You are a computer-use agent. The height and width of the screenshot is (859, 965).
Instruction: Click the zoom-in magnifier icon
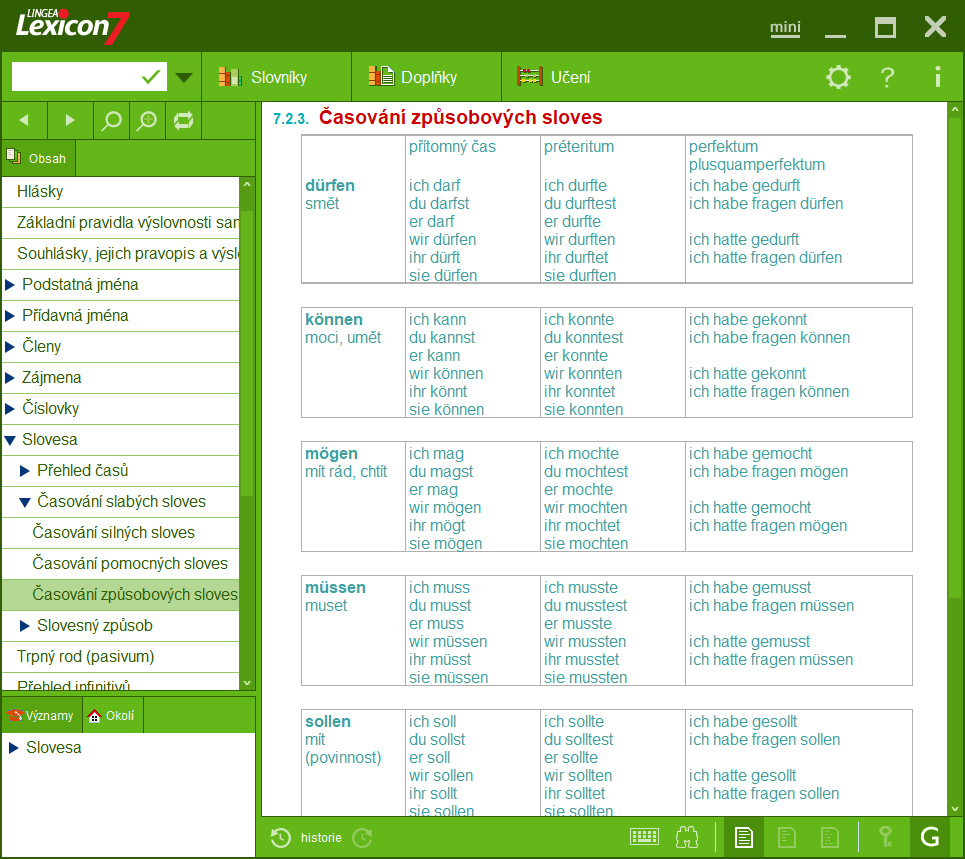point(146,120)
